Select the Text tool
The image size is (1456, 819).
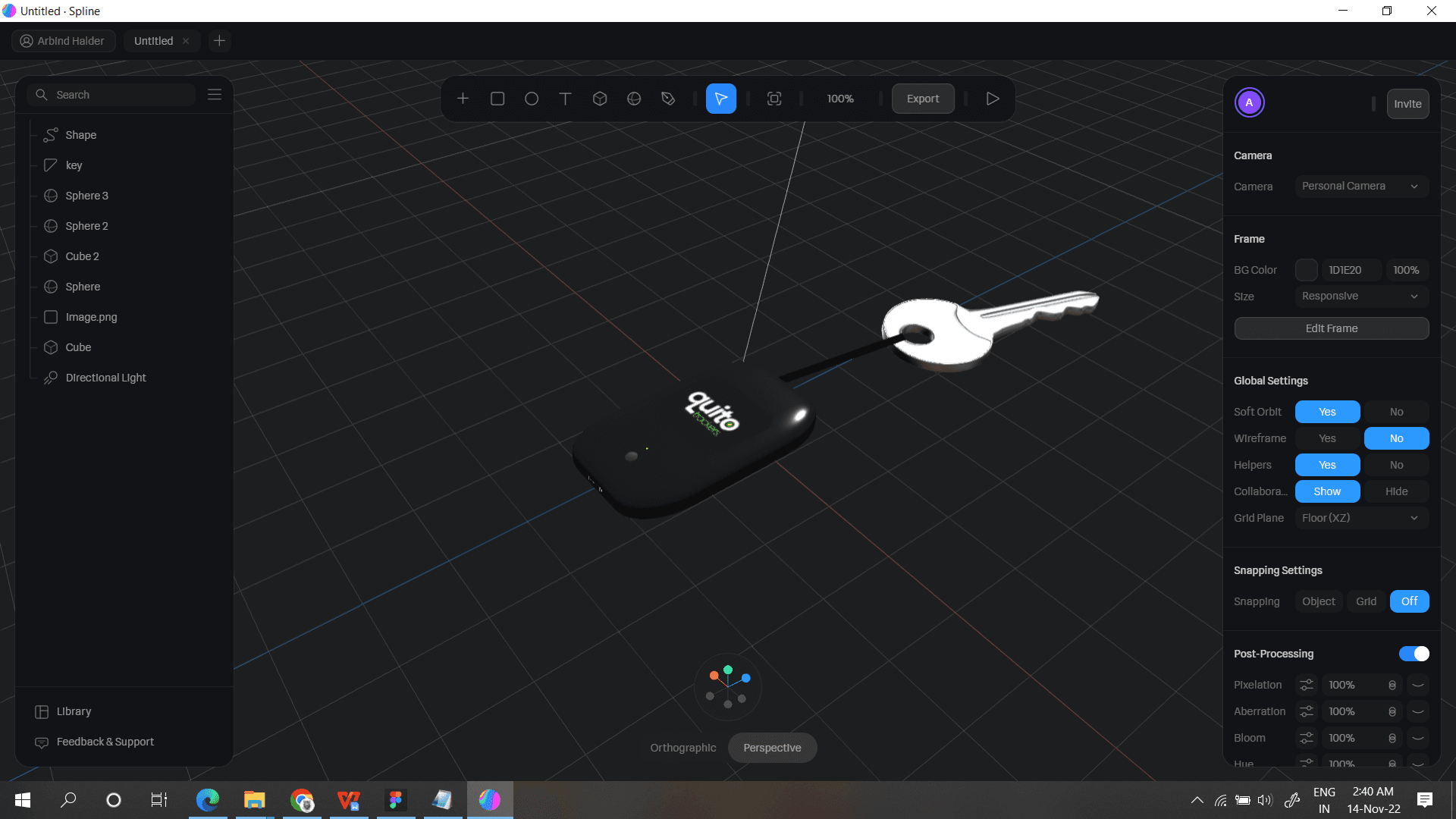click(x=565, y=99)
